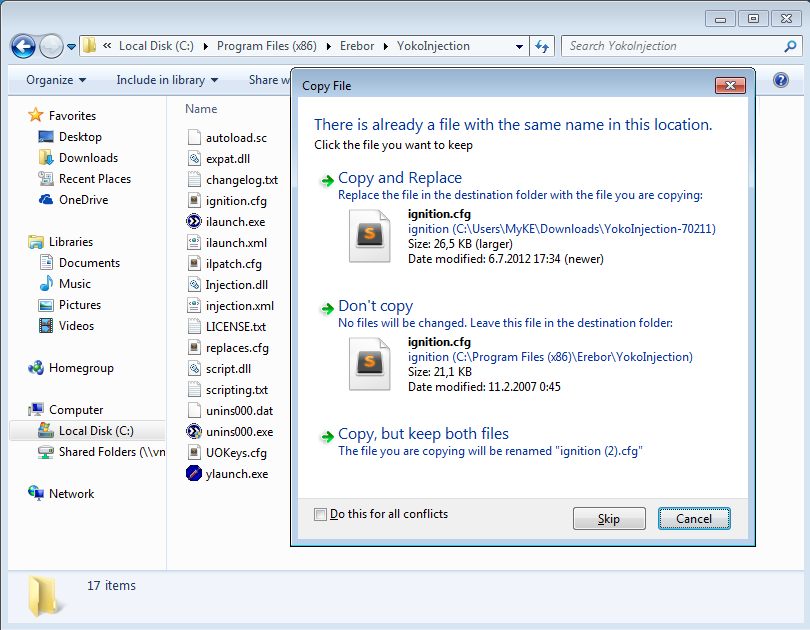Screen dimensions: 810x630
Task: Open OneDrive in sidebar
Action: (84, 200)
